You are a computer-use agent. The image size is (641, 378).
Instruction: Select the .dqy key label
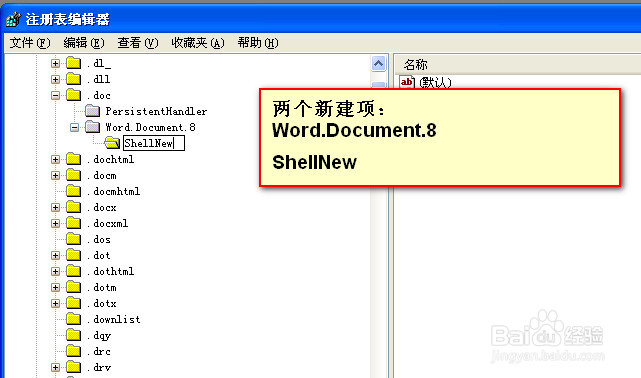[x=99, y=336]
